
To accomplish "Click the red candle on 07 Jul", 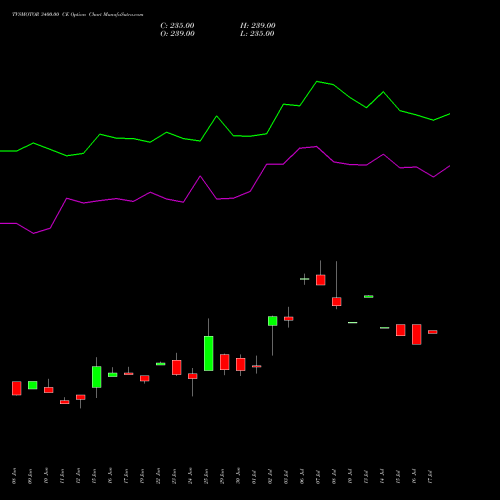I will click(321, 280).
